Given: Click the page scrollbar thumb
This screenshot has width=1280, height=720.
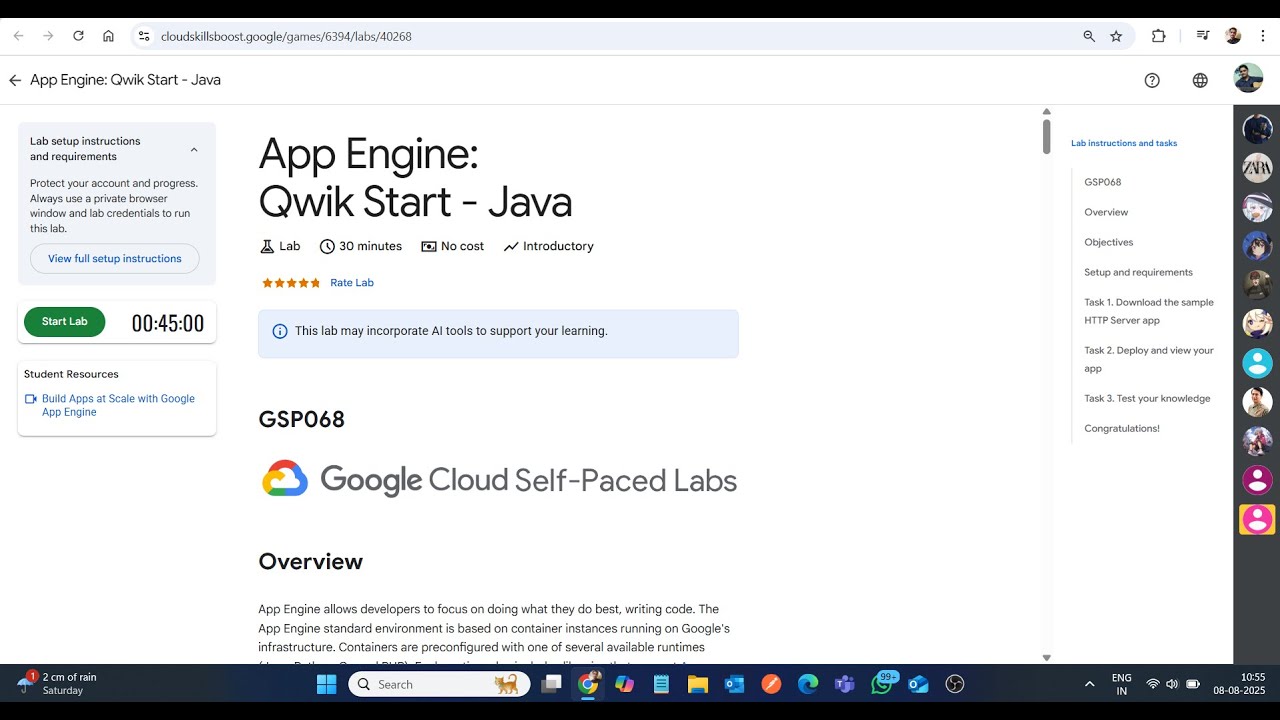Looking at the screenshot, I should 1047,136.
